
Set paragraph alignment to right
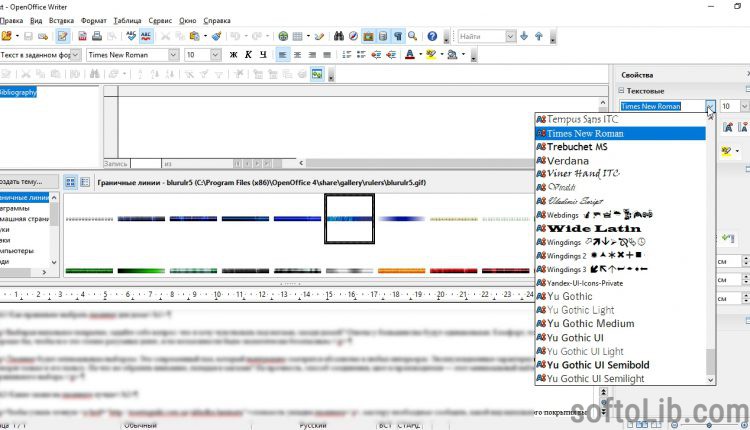pyautogui.click(x=312, y=55)
